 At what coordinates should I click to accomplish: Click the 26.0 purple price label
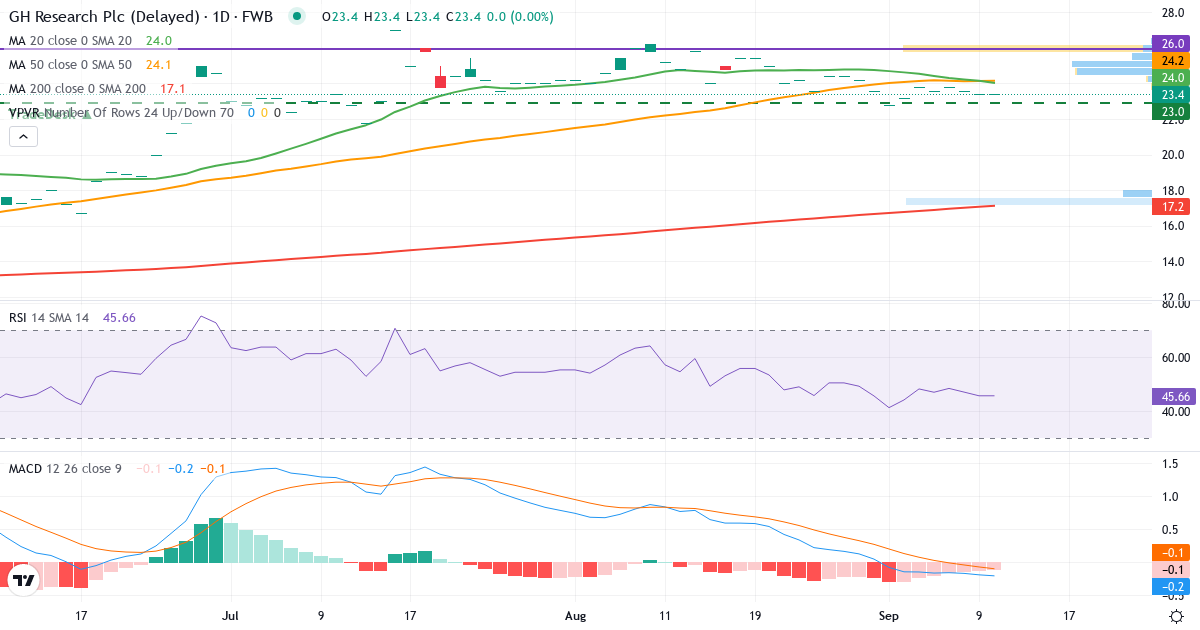[1171, 44]
